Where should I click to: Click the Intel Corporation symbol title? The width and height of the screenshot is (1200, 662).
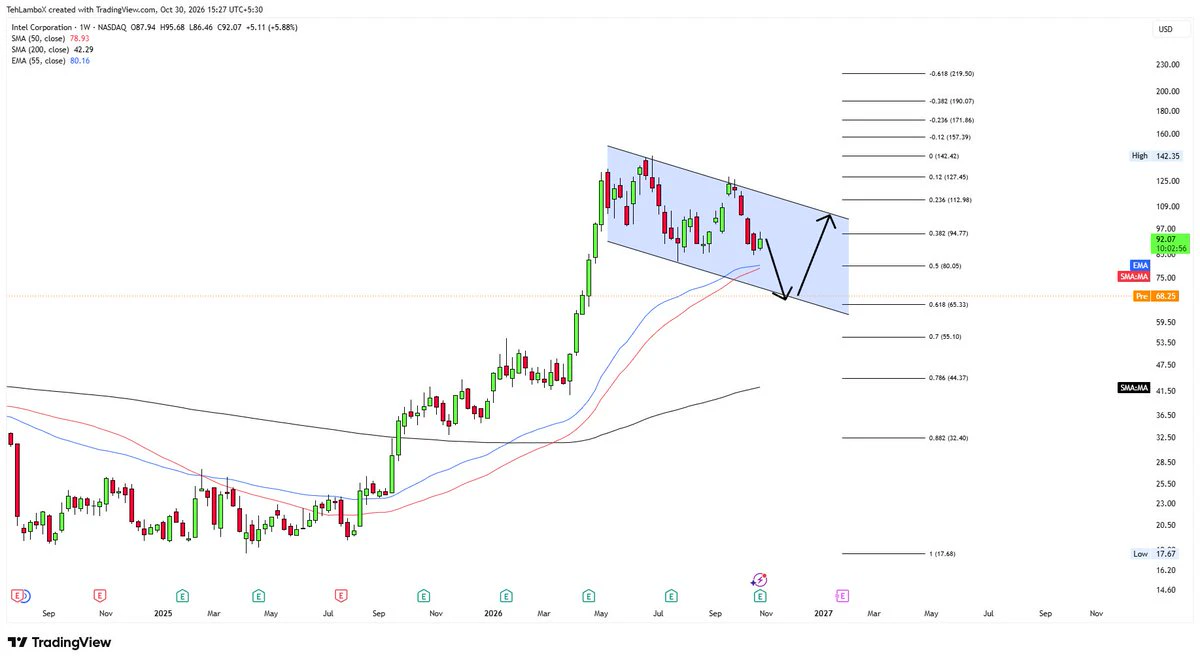click(40, 26)
